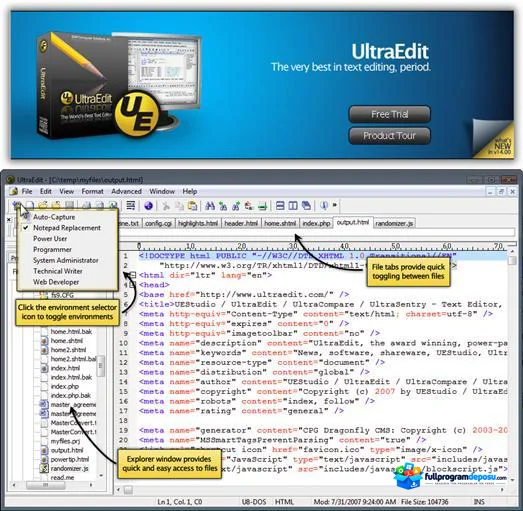Open the Help menu
This screenshot has height=511, width=523.
pyautogui.click(x=189, y=191)
